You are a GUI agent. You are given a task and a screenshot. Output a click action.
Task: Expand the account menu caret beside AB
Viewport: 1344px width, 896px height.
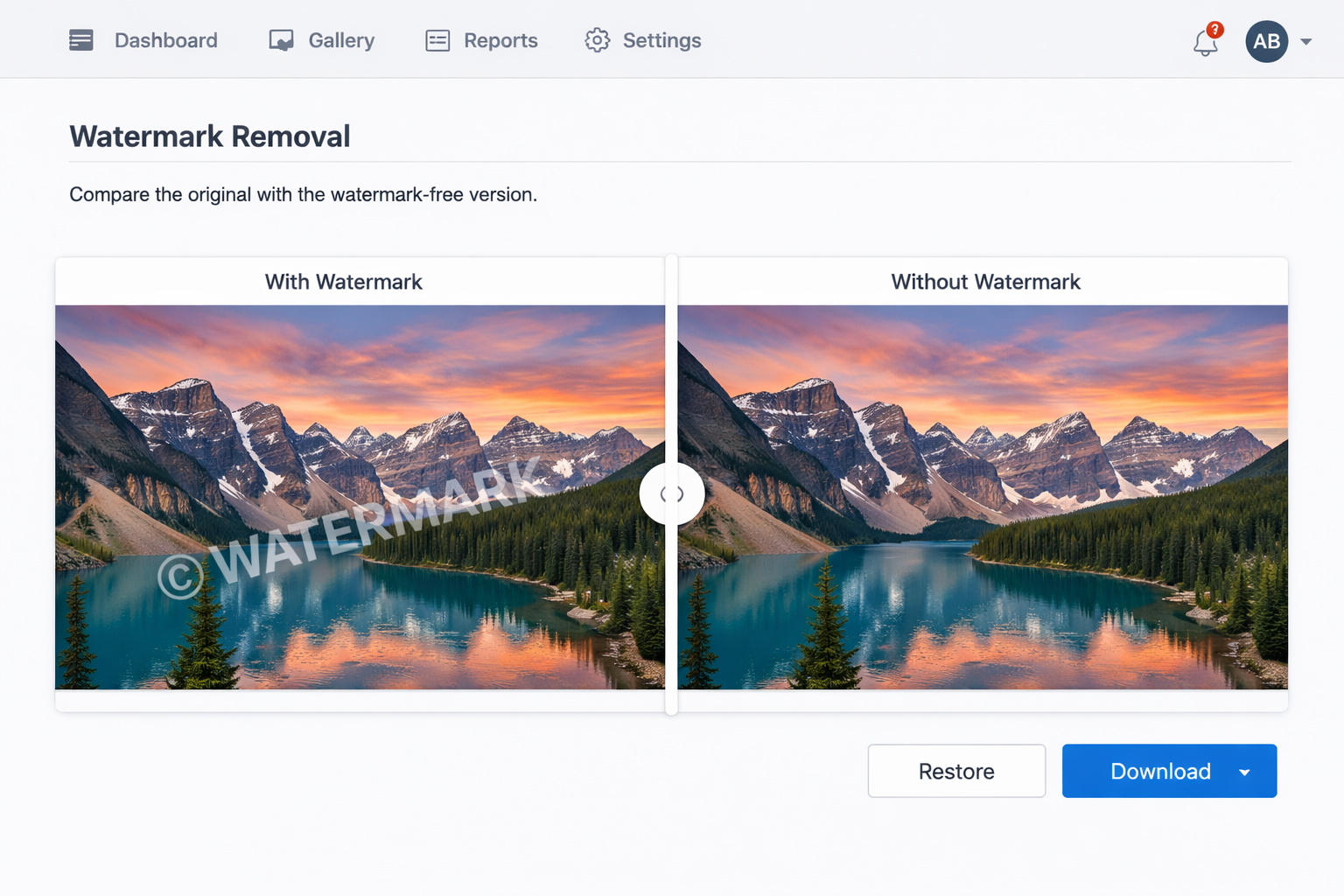click(1306, 41)
